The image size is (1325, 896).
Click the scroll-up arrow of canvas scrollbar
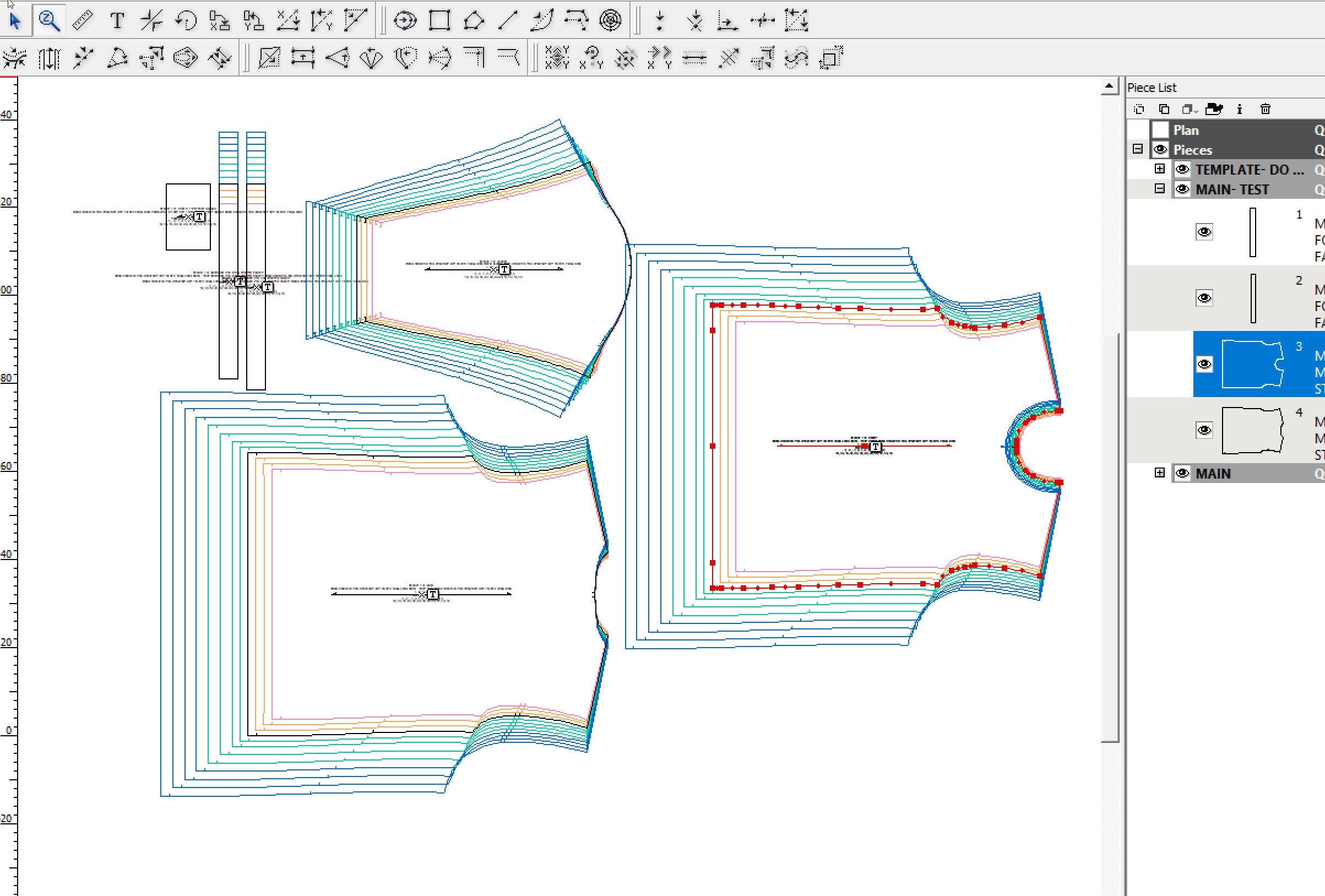pyautogui.click(x=1109, y=87)
